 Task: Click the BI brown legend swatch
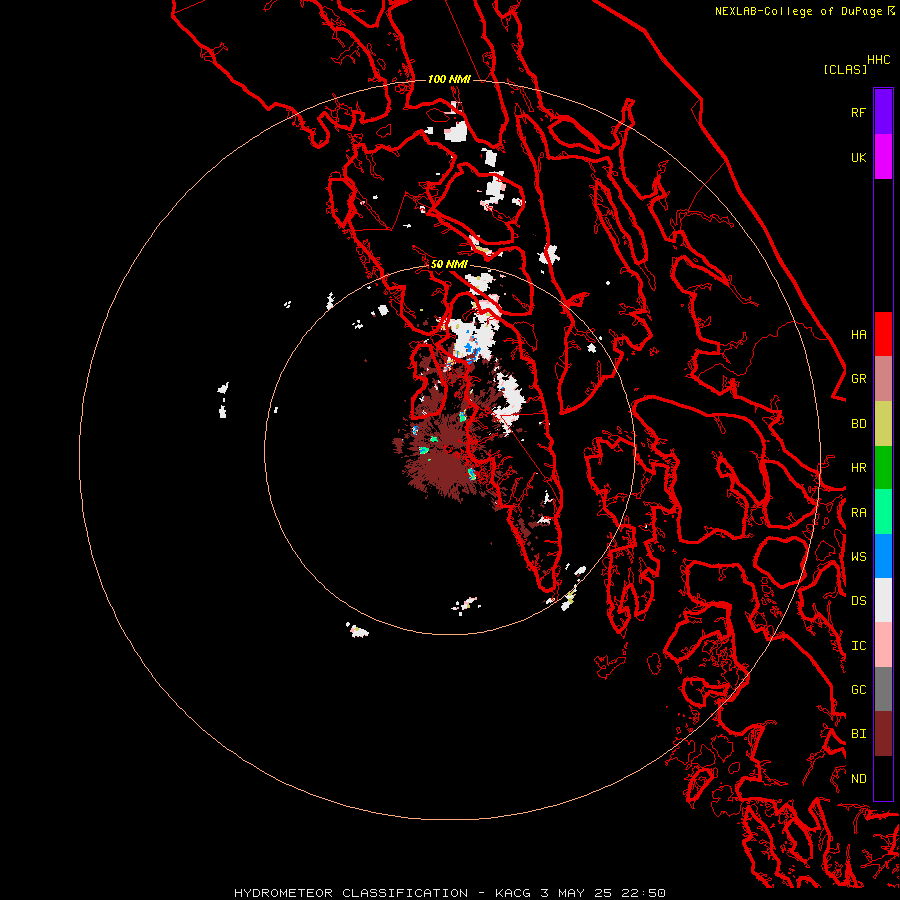(x=883, y=734)
